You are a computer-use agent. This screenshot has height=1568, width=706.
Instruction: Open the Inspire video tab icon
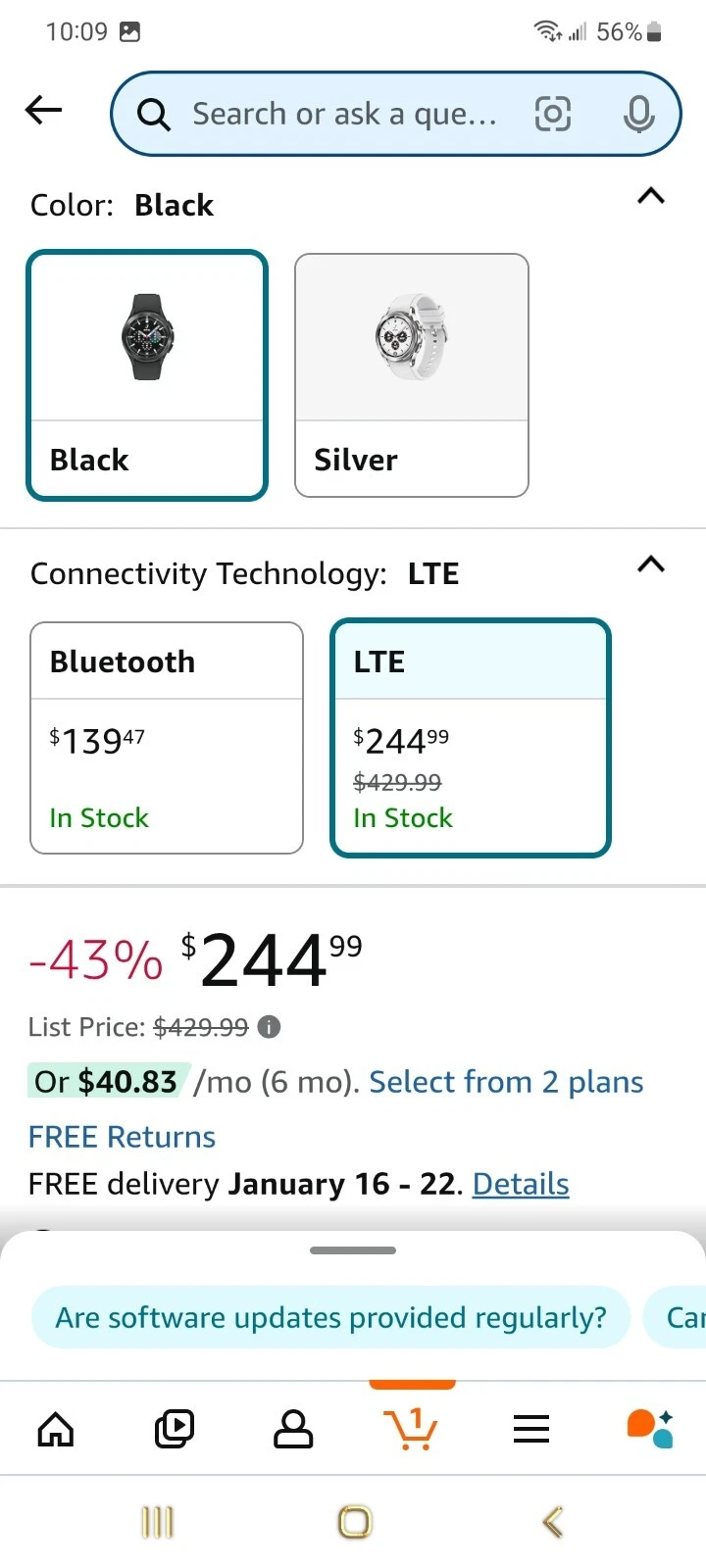pyautogui.click(x=175, y=1429)
